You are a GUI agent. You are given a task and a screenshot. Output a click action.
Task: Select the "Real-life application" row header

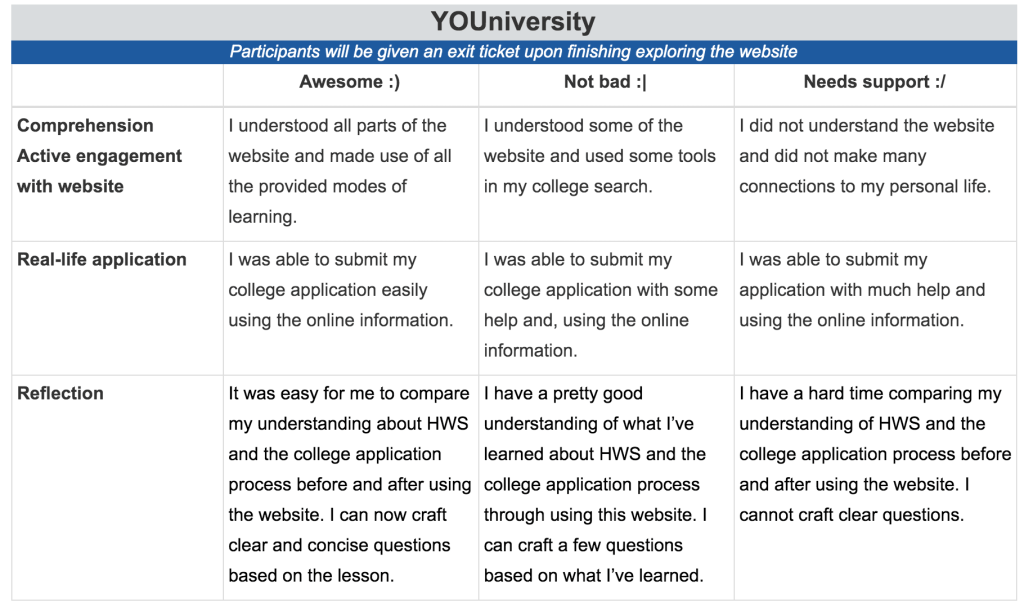pyautogui.click(x=102, y=259)
